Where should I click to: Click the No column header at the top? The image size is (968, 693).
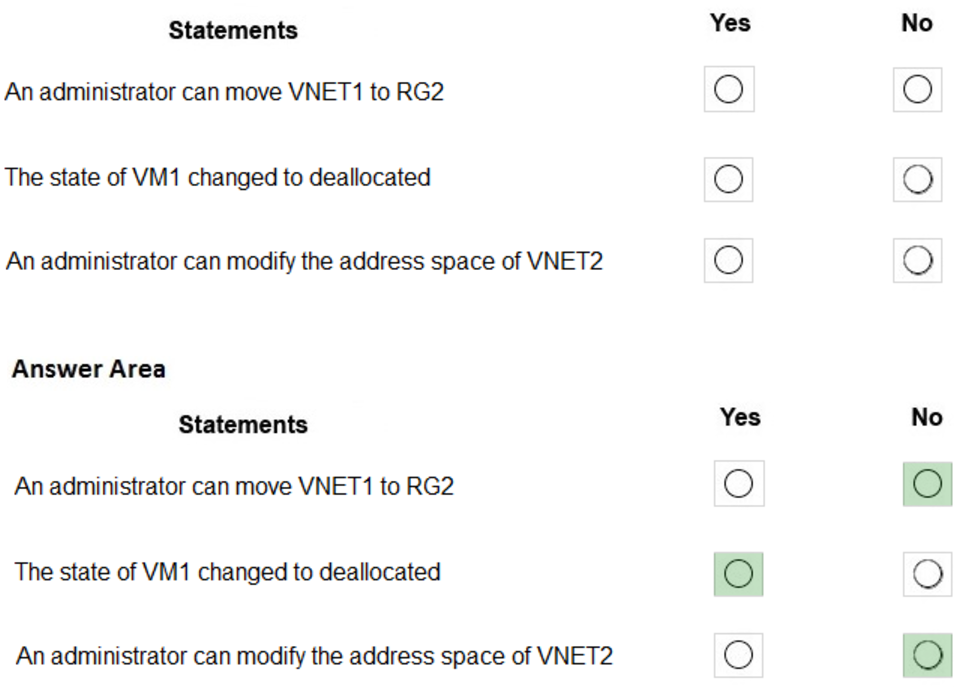click(x=917, y=23)
